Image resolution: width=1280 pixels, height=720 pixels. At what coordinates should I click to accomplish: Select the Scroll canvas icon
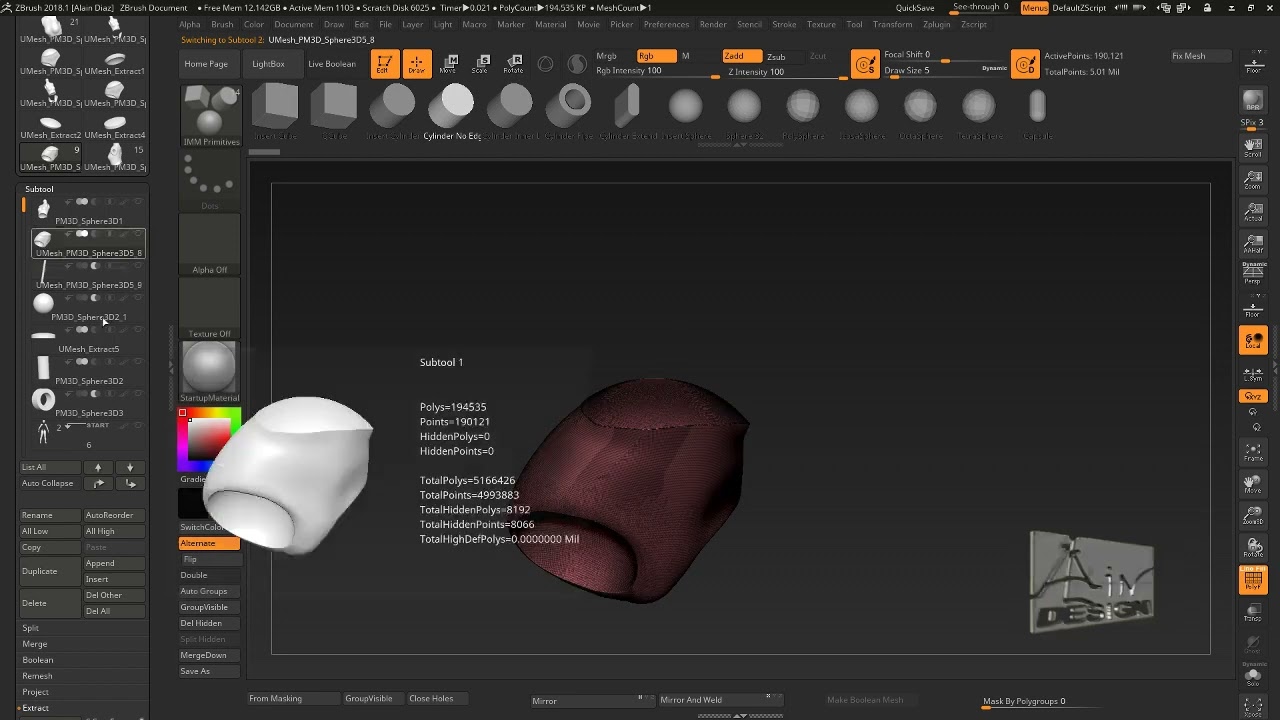coord(1253,149)
